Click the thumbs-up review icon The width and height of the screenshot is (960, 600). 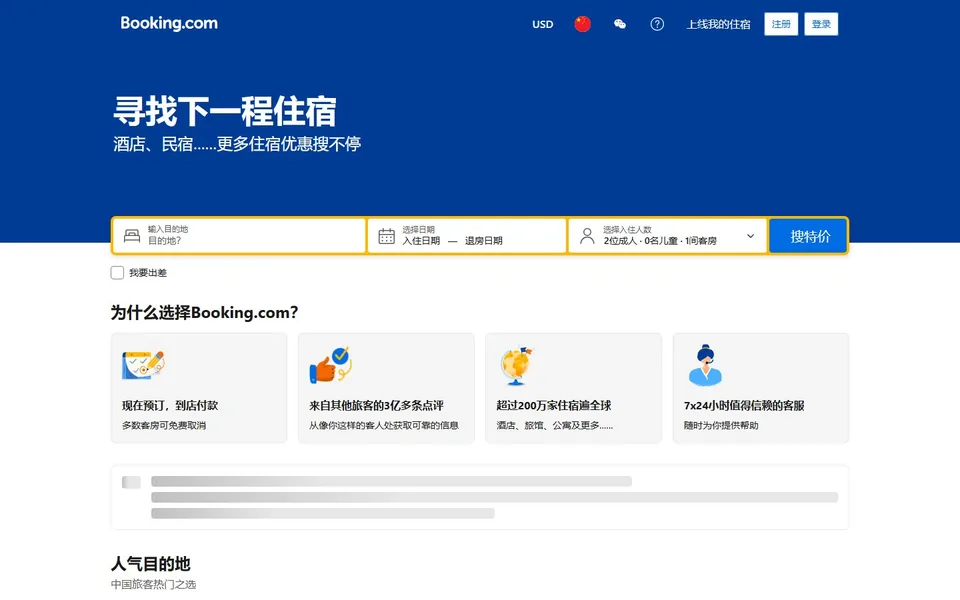tap(331, 365)
